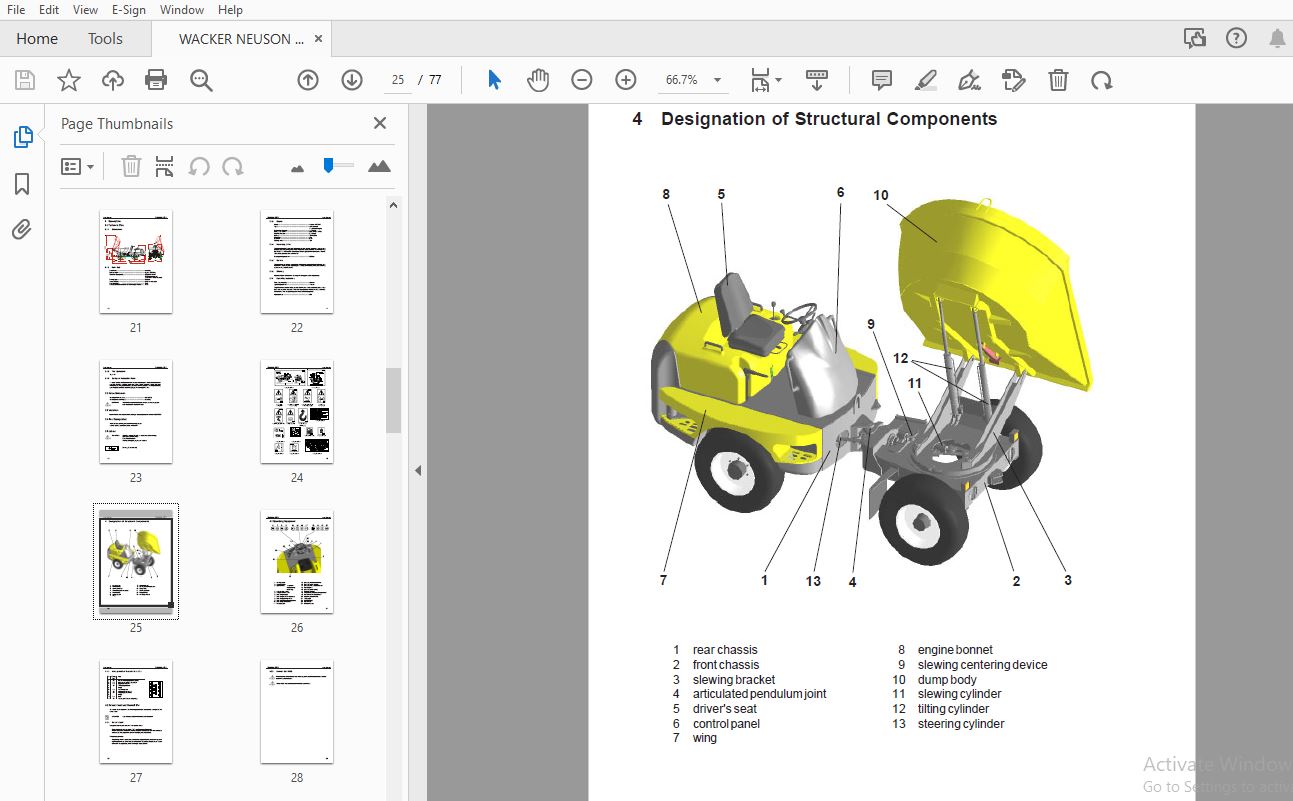The height and width of the screenshot is (801, 1293).
Task: Add document to favorites star icon
Action: click(69, 80)
